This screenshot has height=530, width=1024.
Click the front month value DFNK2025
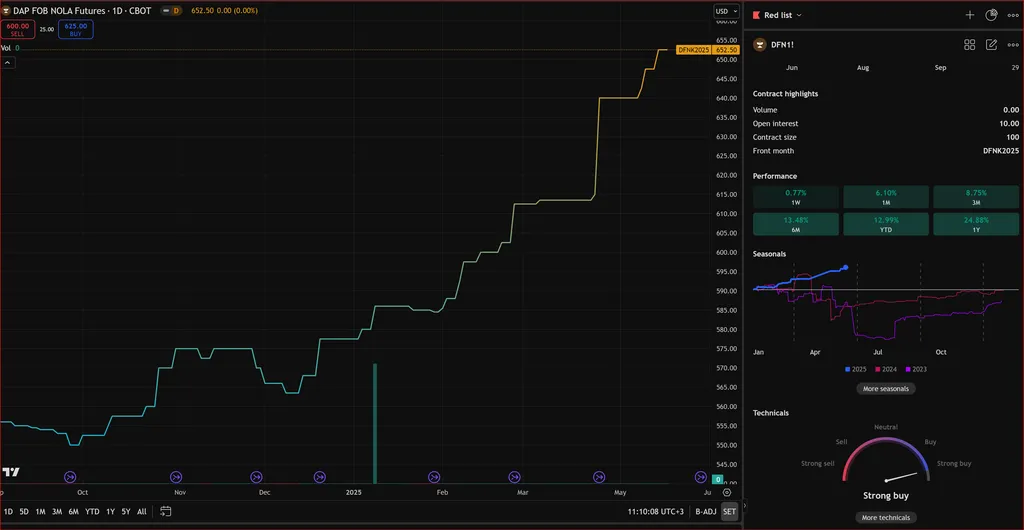1000,151
